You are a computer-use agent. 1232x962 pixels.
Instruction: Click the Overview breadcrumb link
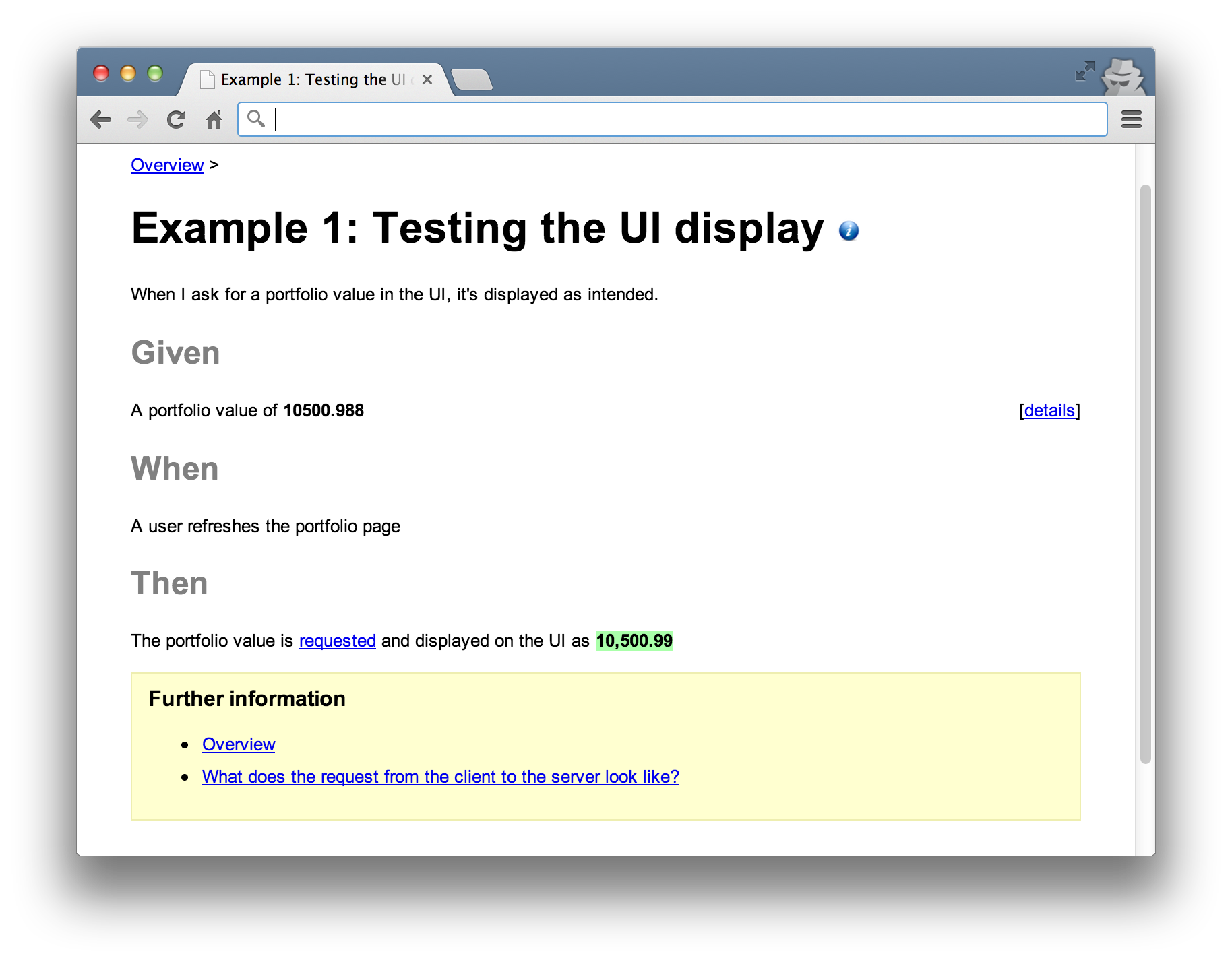[x=166, y=165]
